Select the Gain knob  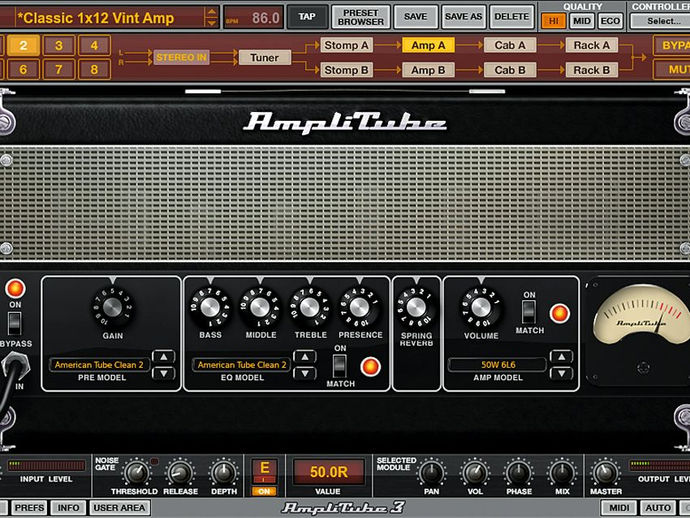click(112, 307)
